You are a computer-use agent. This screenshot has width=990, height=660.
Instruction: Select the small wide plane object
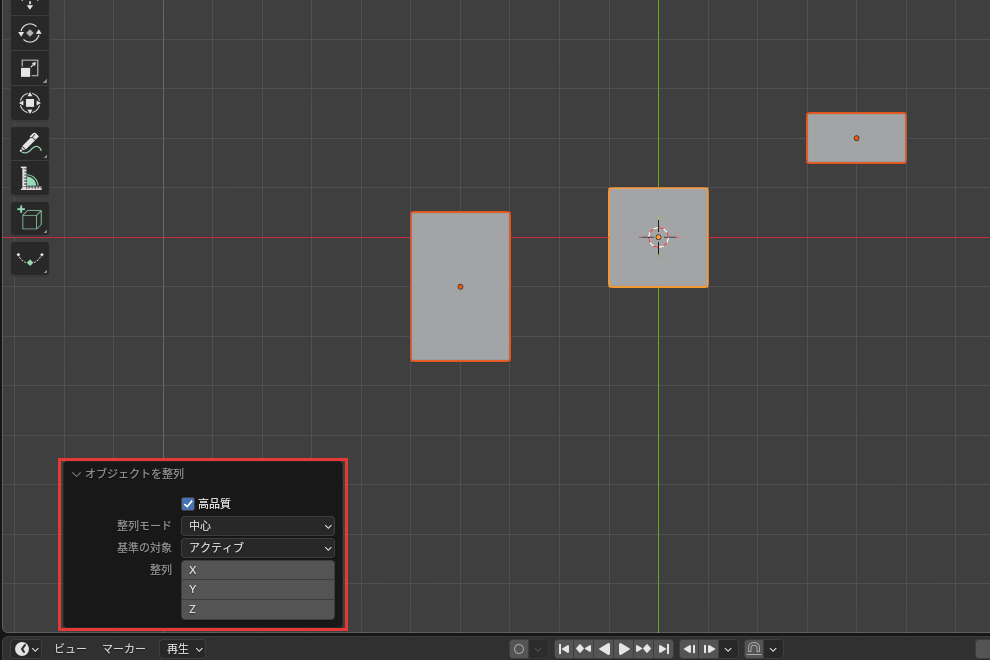(856, 138)
